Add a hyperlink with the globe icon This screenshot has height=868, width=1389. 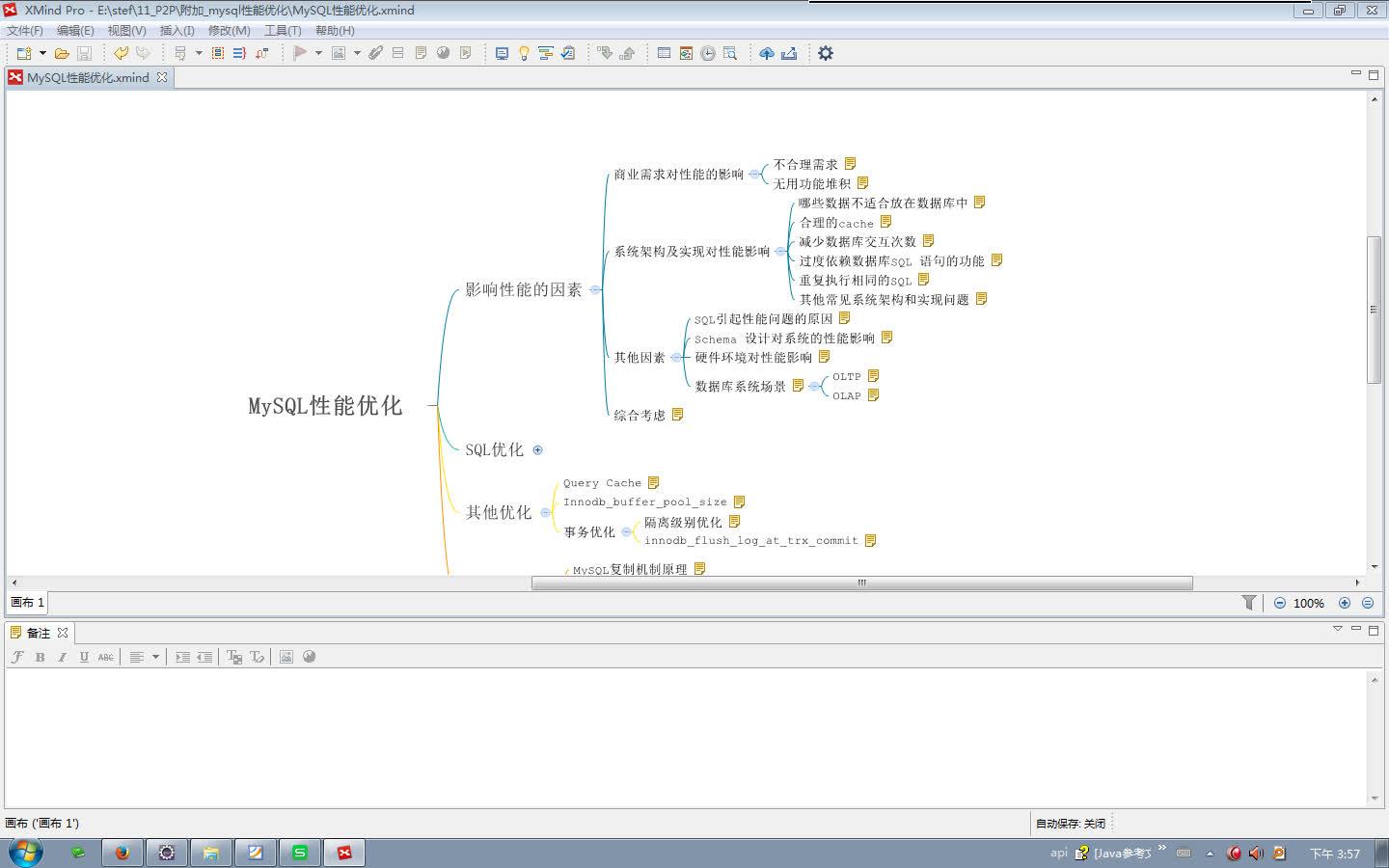pos(443,53)
